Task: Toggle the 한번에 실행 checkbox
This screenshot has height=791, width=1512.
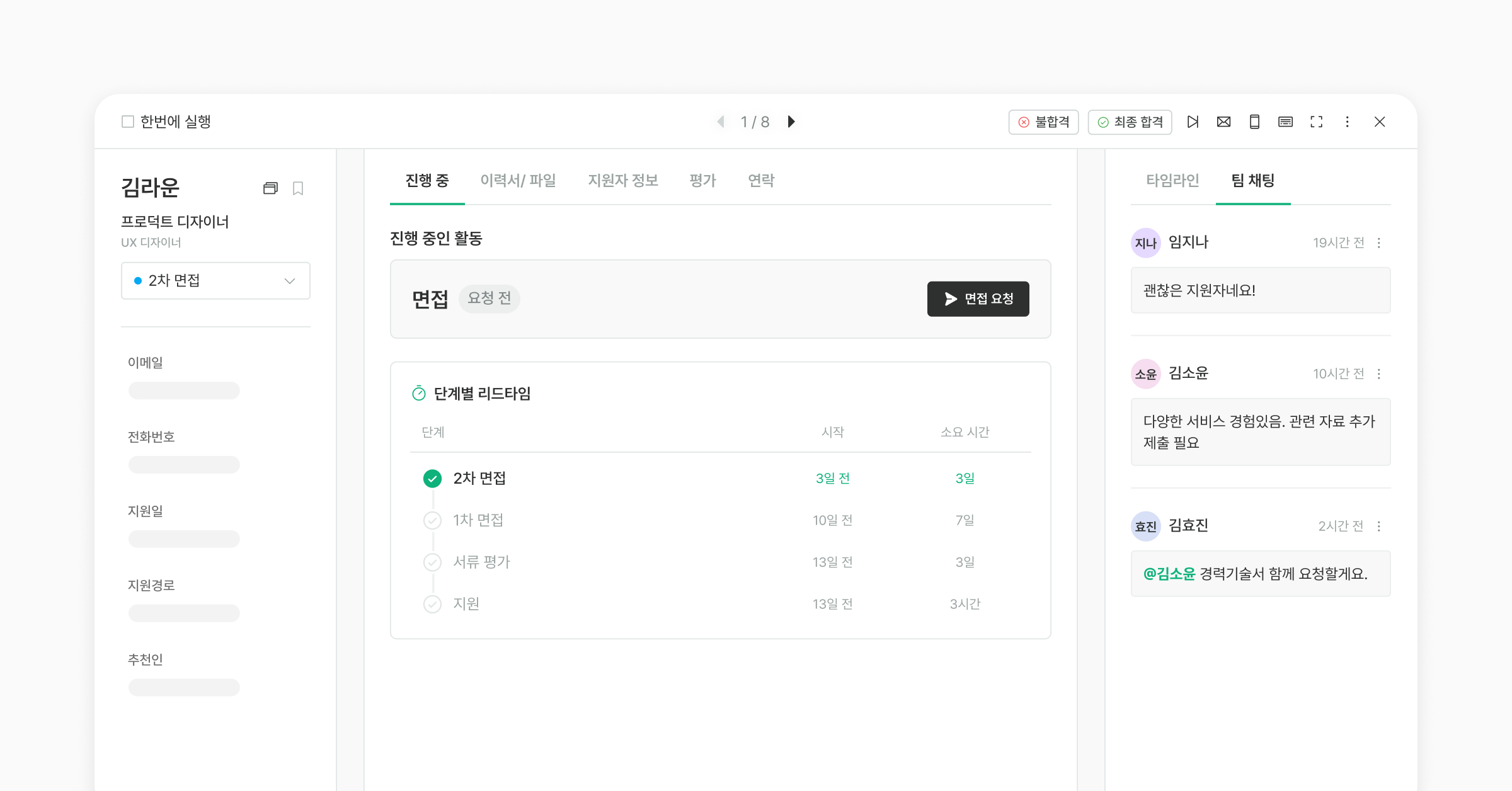Action: [x=128, y=122]
